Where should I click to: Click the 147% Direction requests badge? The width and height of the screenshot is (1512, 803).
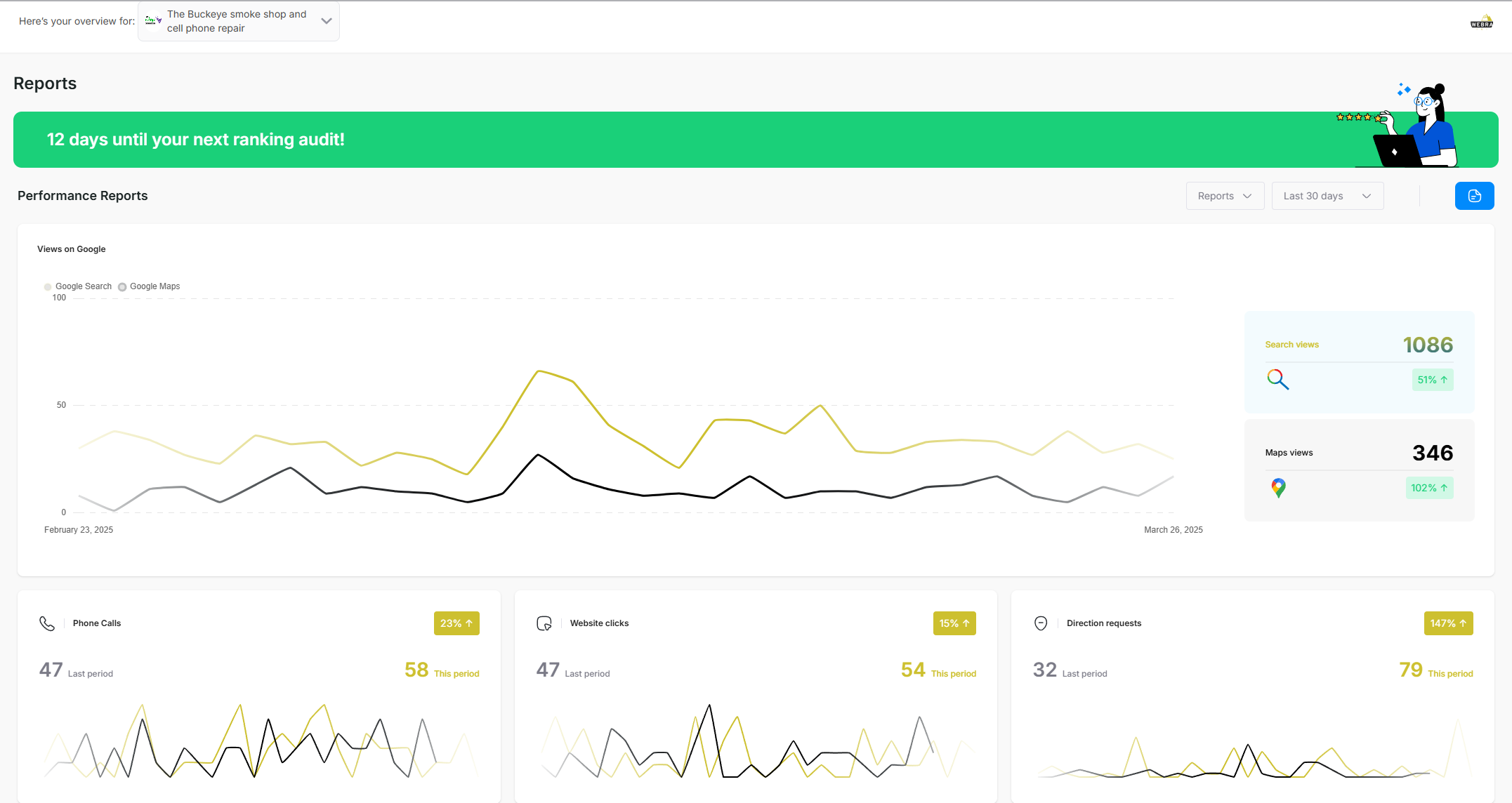1448,623
